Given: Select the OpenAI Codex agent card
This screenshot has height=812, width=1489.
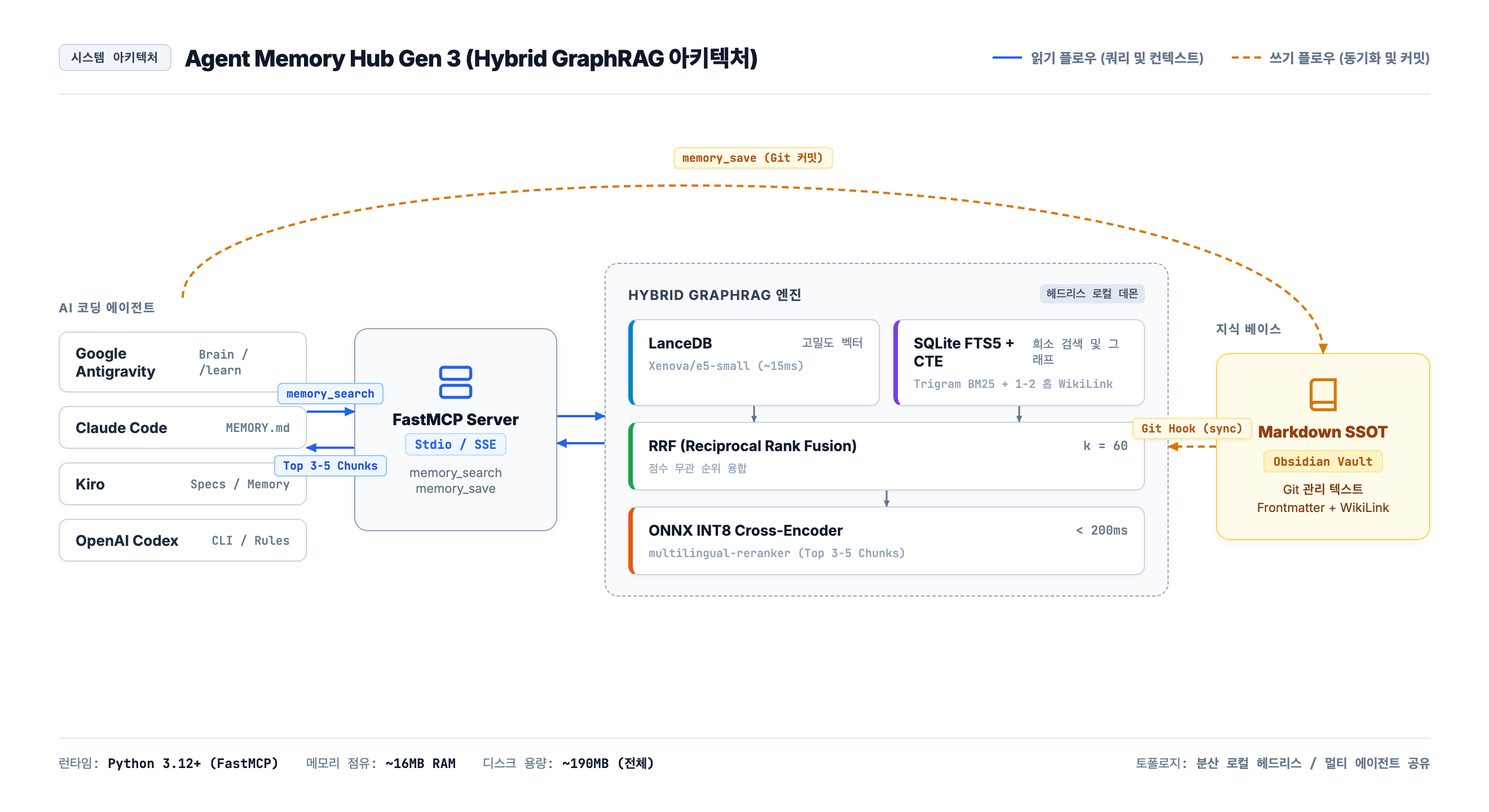Looking at the screenshot, I should tap(183, 540).
